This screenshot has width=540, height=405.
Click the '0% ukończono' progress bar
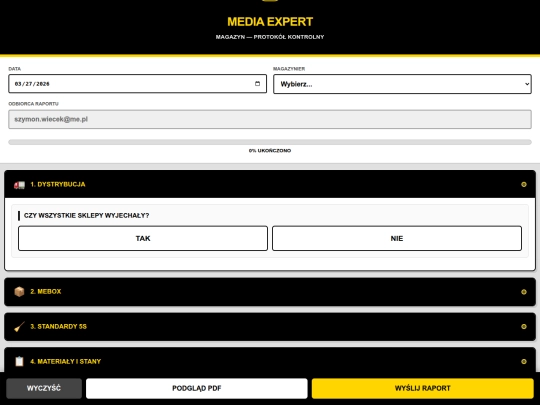pos(270,142)
